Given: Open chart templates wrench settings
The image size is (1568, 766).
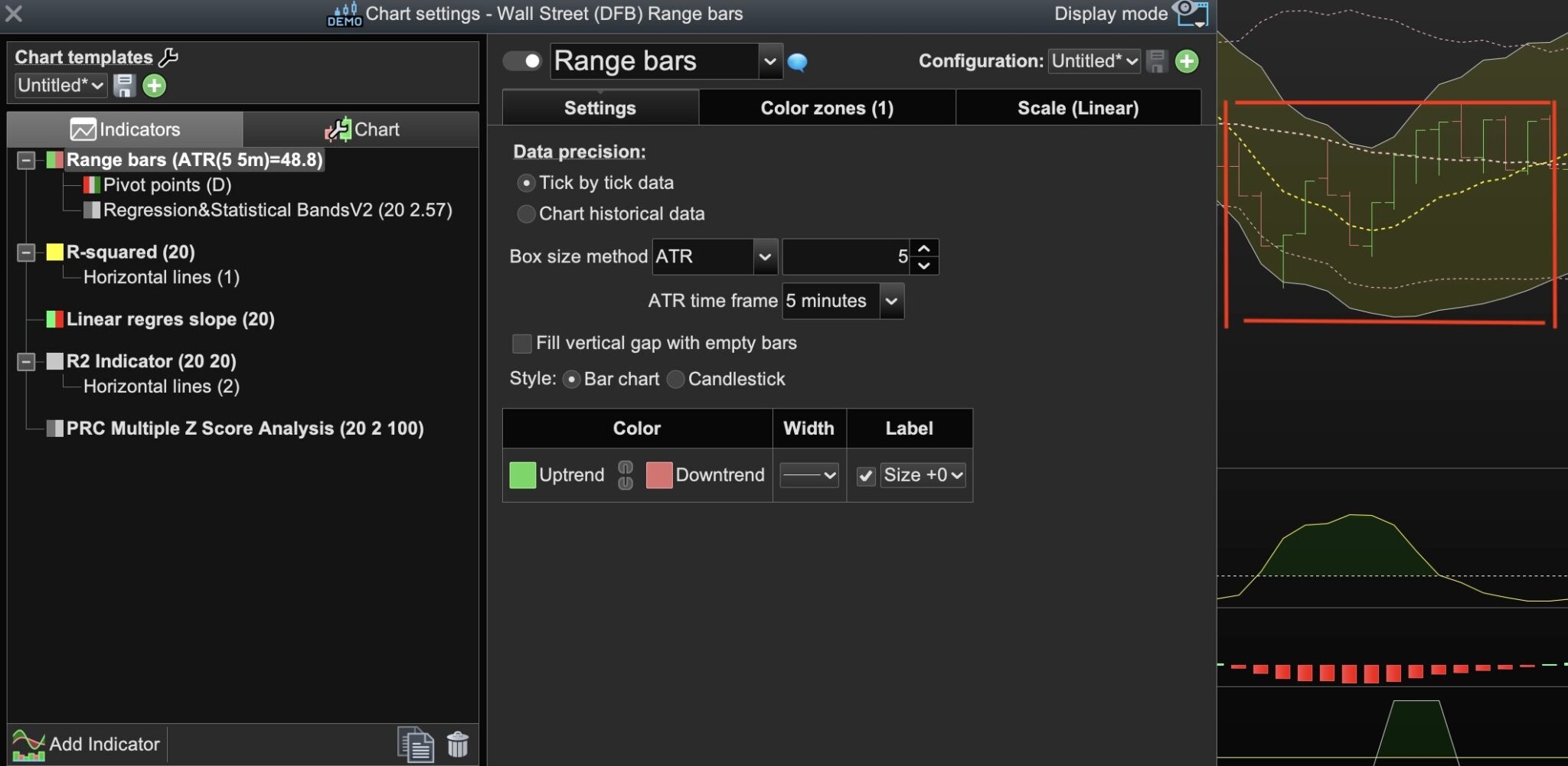Looking at the screenshot, I should click(x=168, y=57).
